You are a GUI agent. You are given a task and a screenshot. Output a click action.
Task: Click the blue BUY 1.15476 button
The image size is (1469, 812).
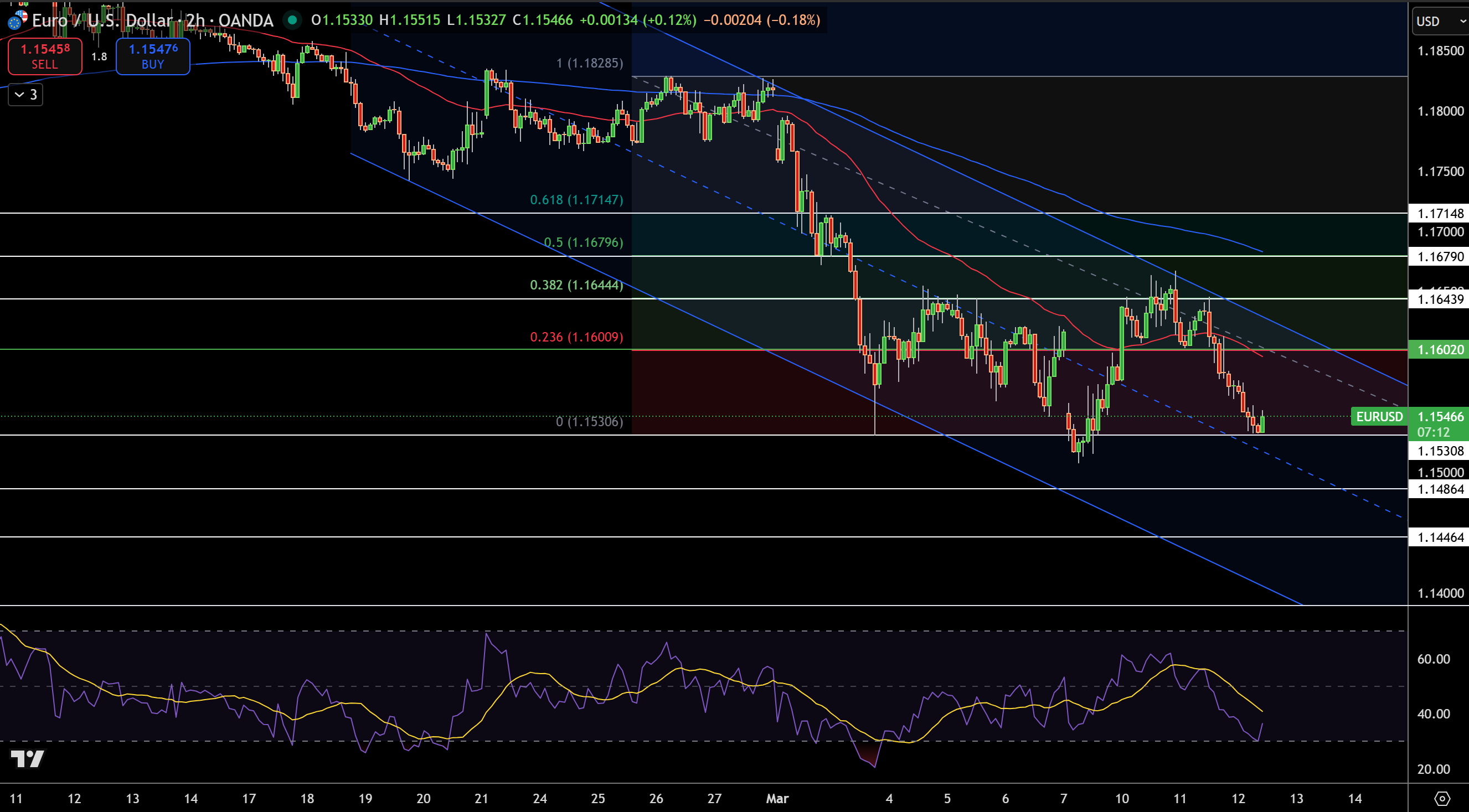(153, 56)
